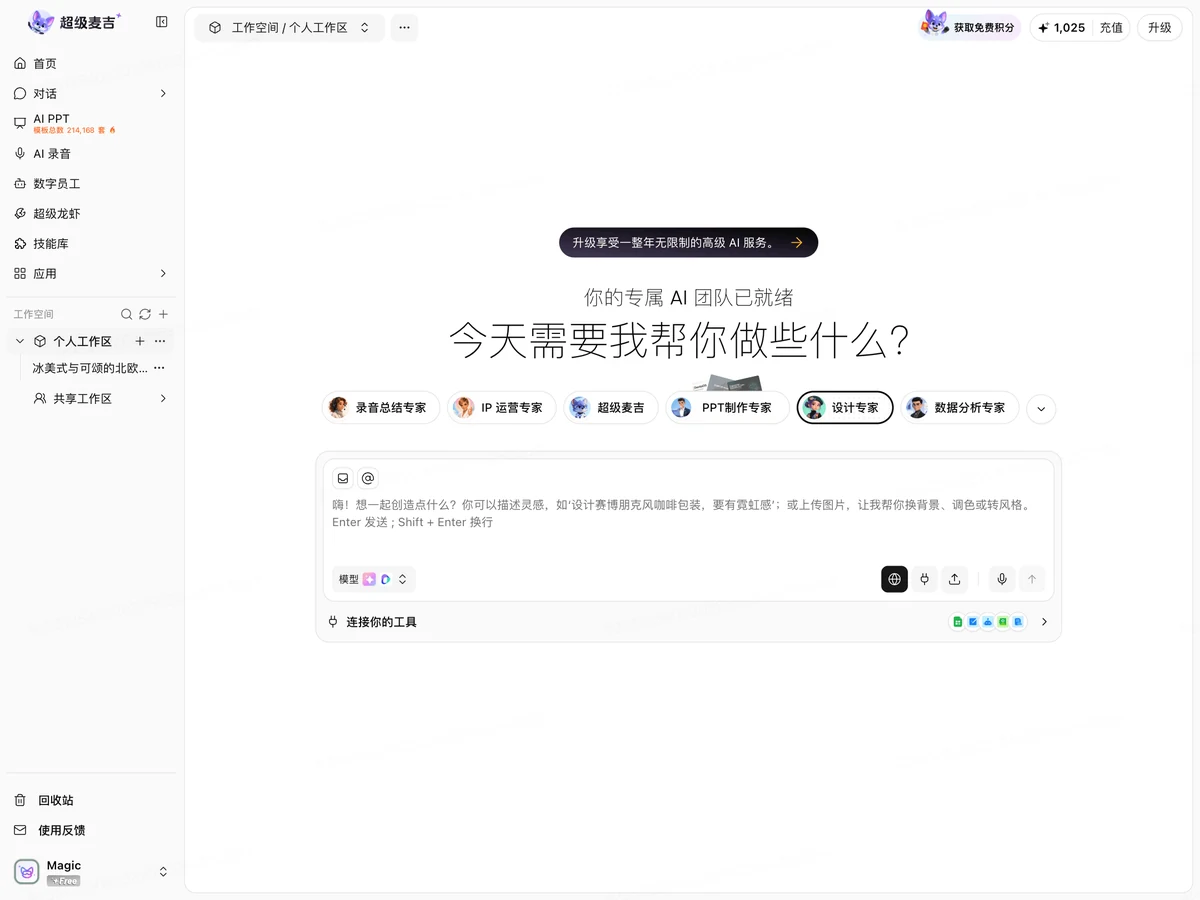Open options for 冰美式与可颂 project
Viewport: 1200px width, 900px height.
point(159,368)
